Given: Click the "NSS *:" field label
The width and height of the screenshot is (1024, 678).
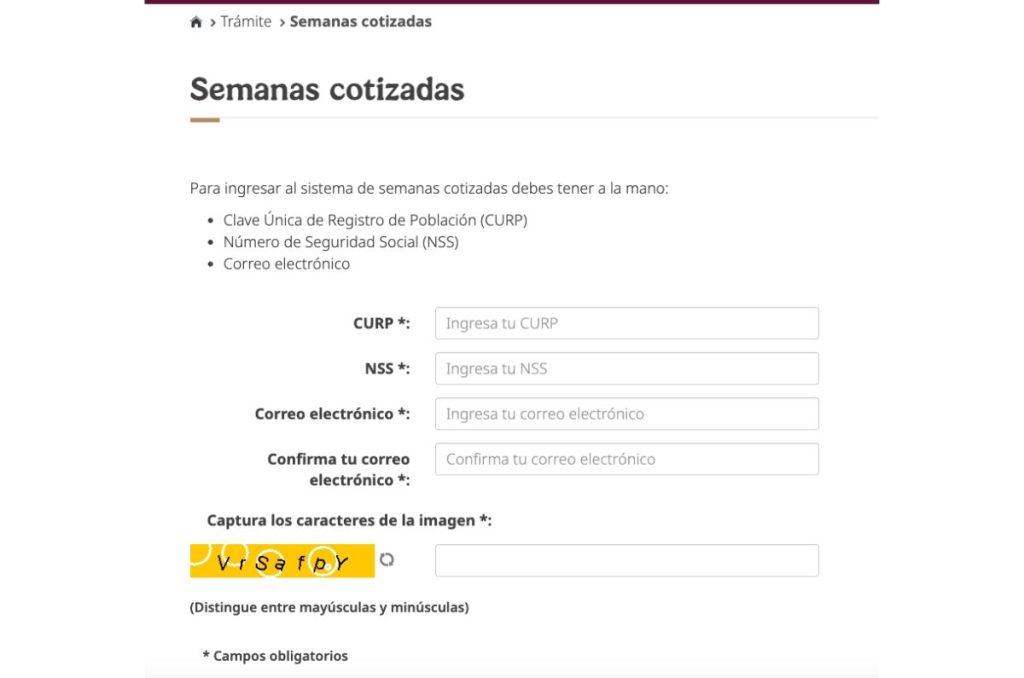Looking at the screenshot, I should [x=387, y=368].
